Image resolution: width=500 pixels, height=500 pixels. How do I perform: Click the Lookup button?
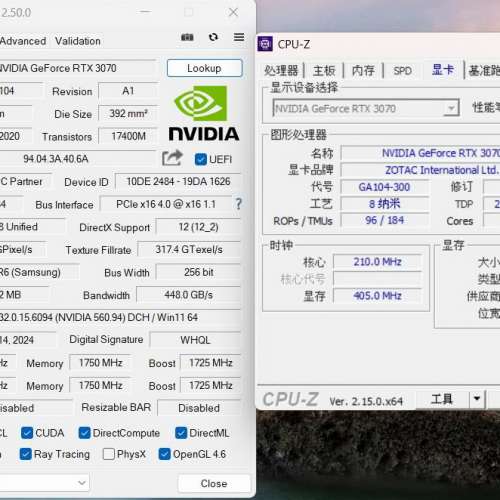(x=205, y=68)
